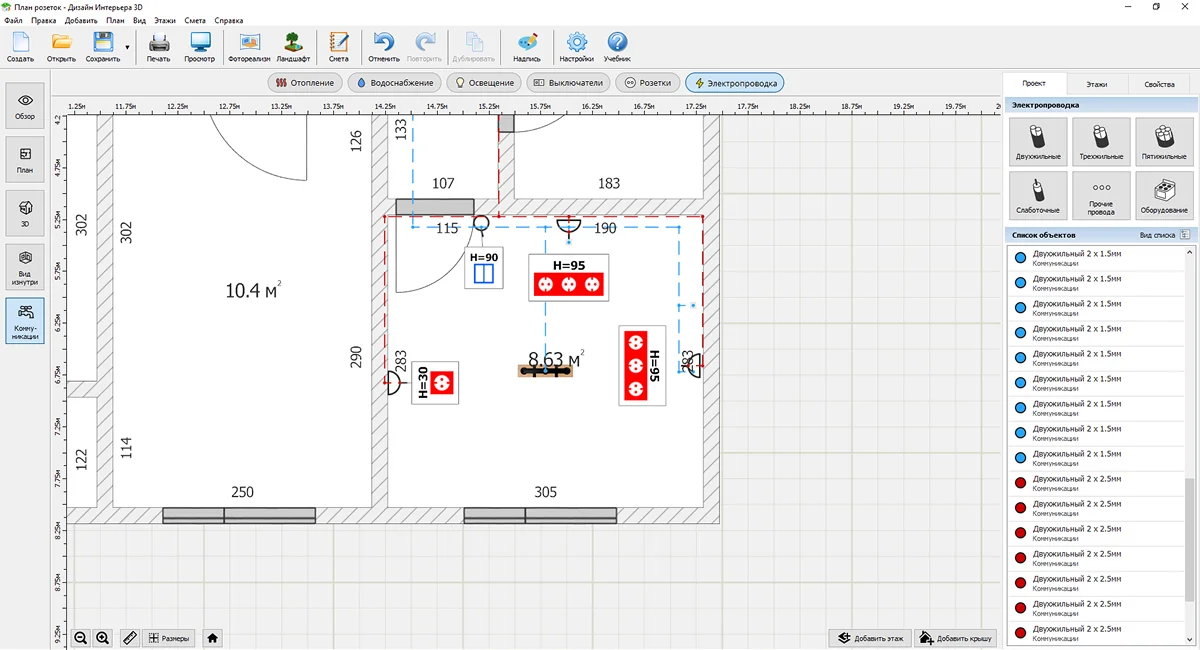The image size is (1200, 650).
Task: Click the Добавить этаж button
Action: point(870,638)
